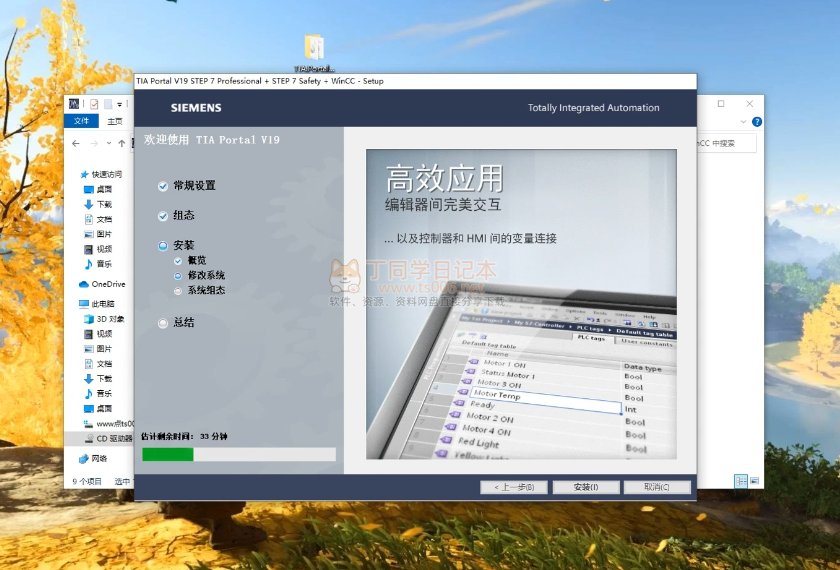Switch Explorer to large icons view
Viewport: 840px width, 570px height.
754,481
